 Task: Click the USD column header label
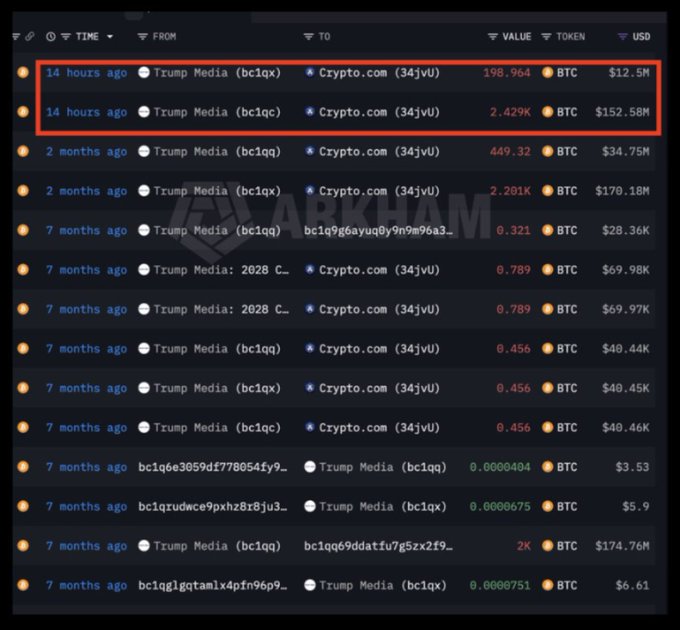pos(641,37)
